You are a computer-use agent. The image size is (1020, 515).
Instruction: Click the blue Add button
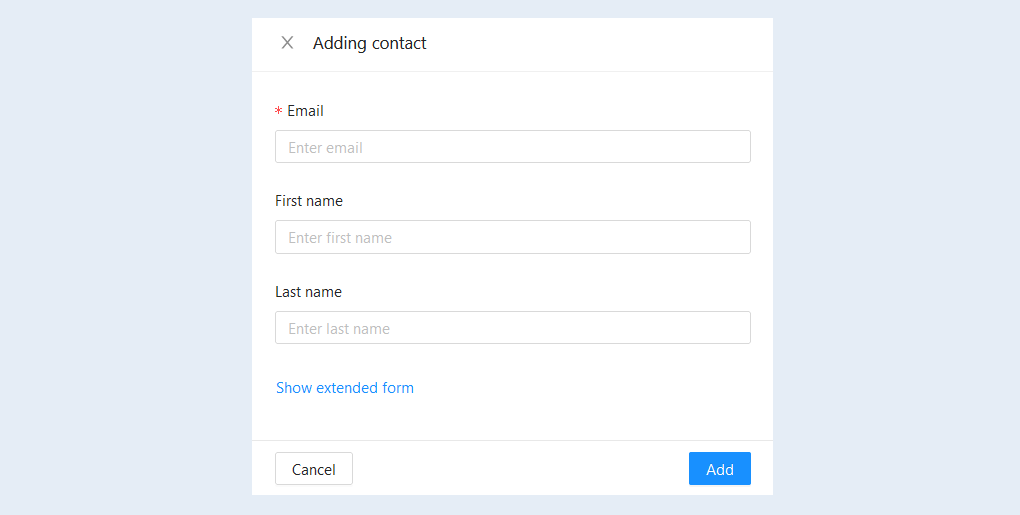coord(719,469)
